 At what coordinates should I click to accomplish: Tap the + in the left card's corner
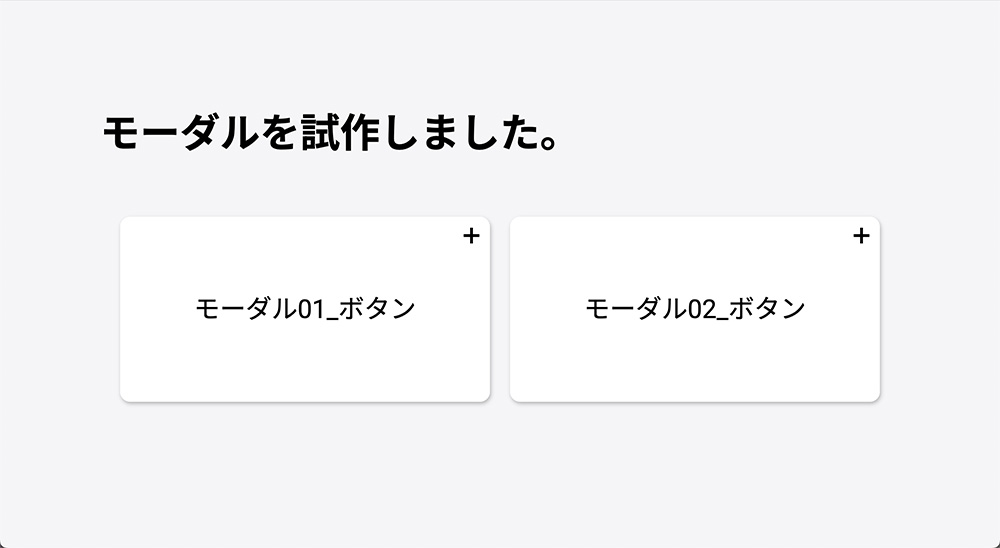472,236
